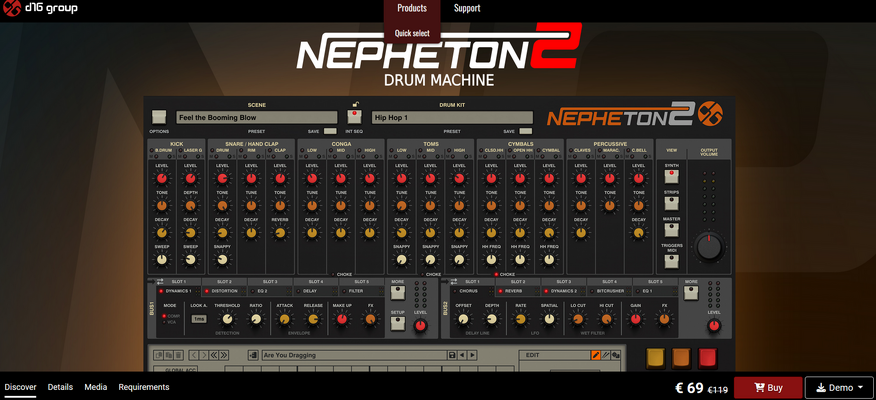Image resolution: width=876 pixels, height=400 pixels.
Task: Toggle the INT SEQ button
Action: click(354, 117)
